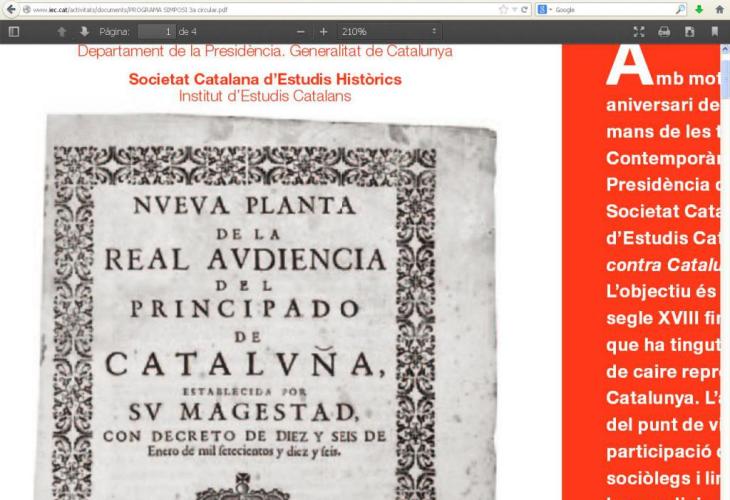Go to next PDF page arrow
730x500 pixels.
click(x=84, y=32)
